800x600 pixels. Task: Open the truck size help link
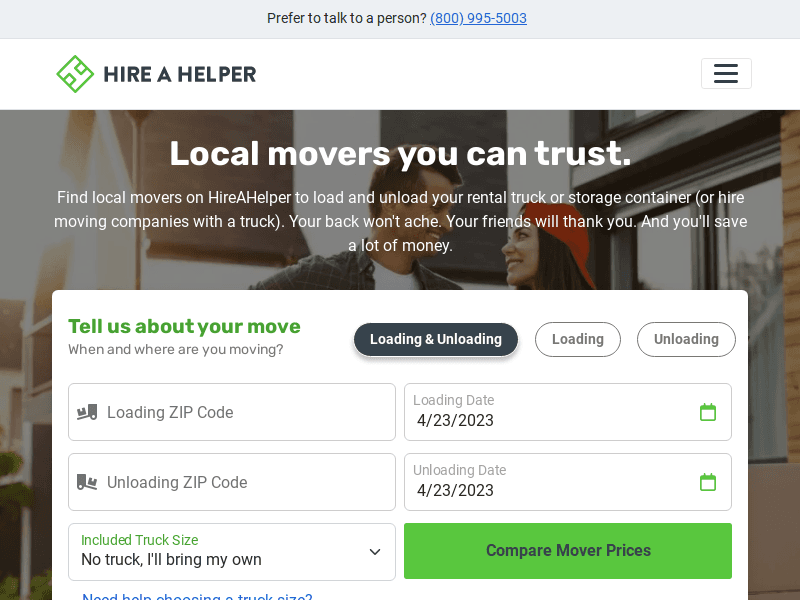pos(197,596)
